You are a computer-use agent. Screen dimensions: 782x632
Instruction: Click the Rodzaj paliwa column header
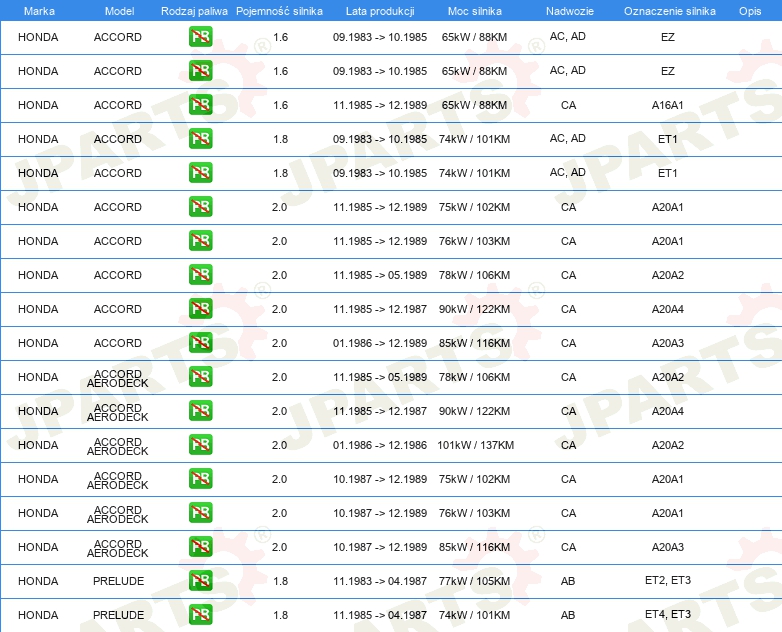coord(194,11)
